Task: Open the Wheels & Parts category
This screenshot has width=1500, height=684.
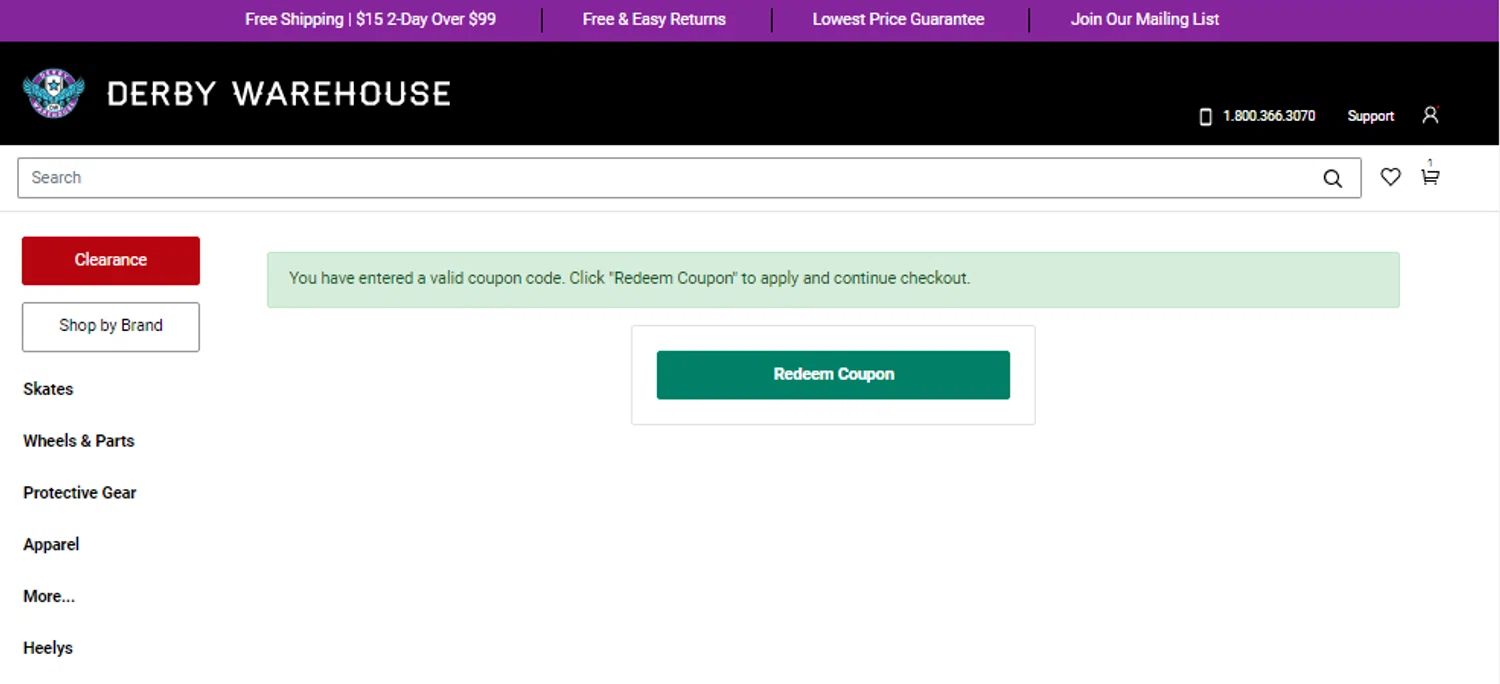Action: (x=79, y=441)
